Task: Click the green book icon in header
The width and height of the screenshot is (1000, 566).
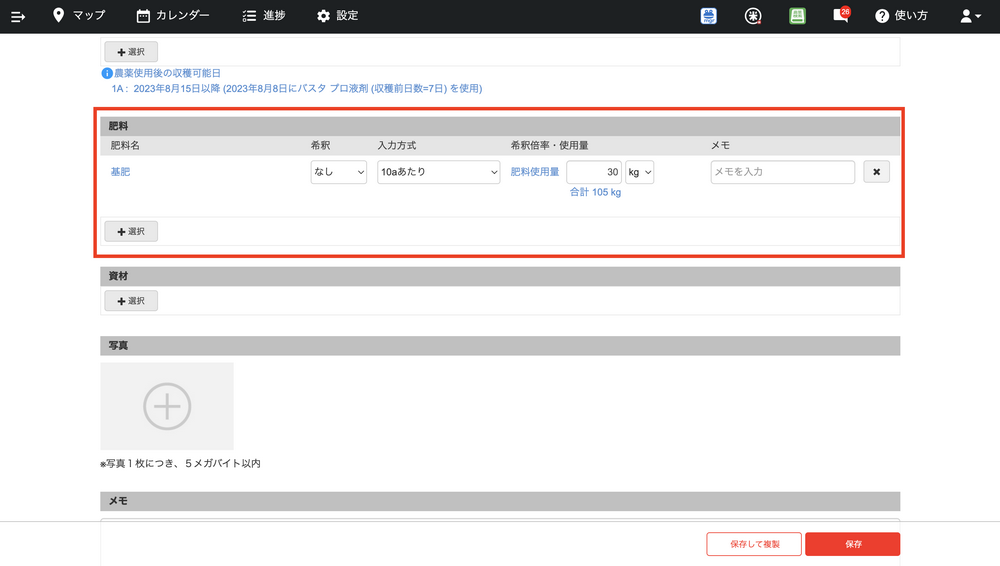Action: [797, 16]
